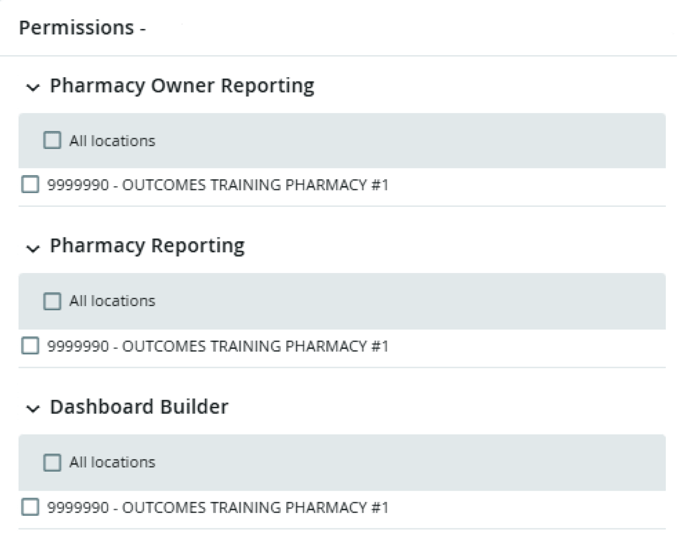Collapse the Pharmacy Owner Reporting chevron
This screenshot has height=536, width=688.
click(x=35, y=87)
